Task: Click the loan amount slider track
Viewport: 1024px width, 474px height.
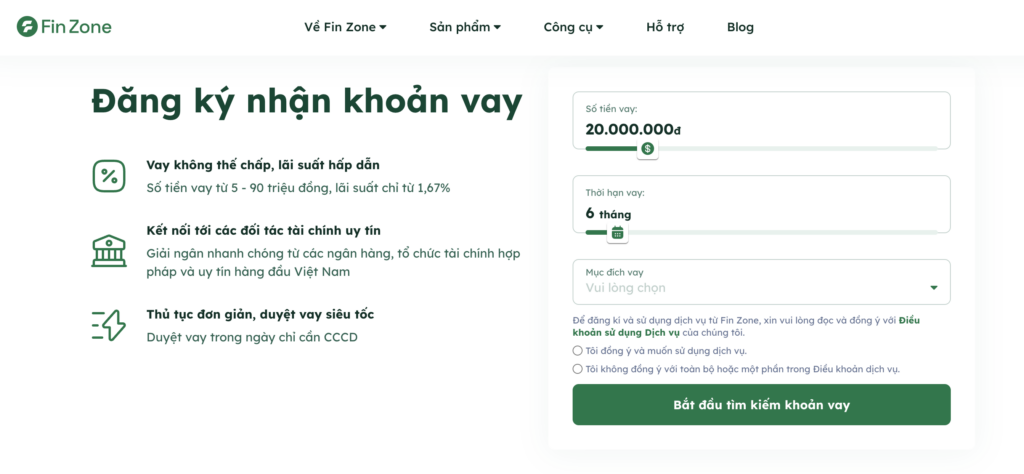Action: 800,148
